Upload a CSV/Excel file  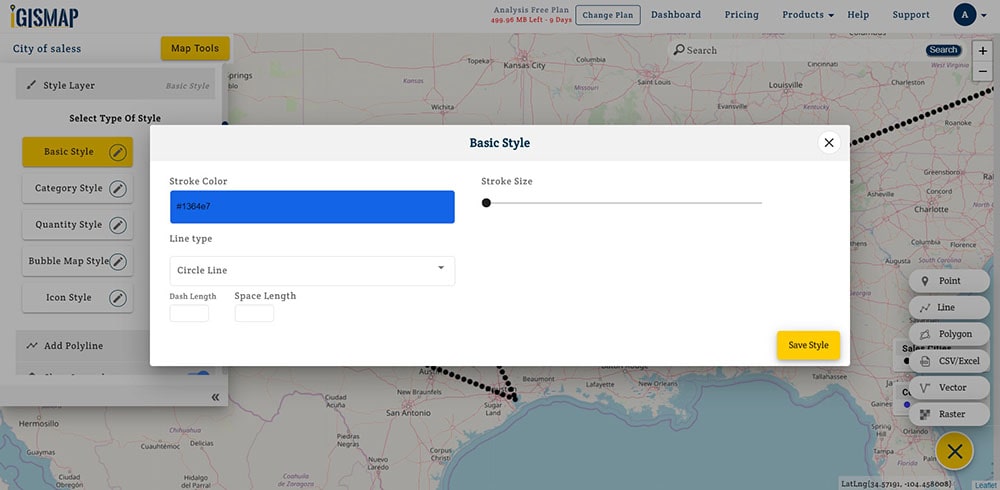(x=949, y=361)
